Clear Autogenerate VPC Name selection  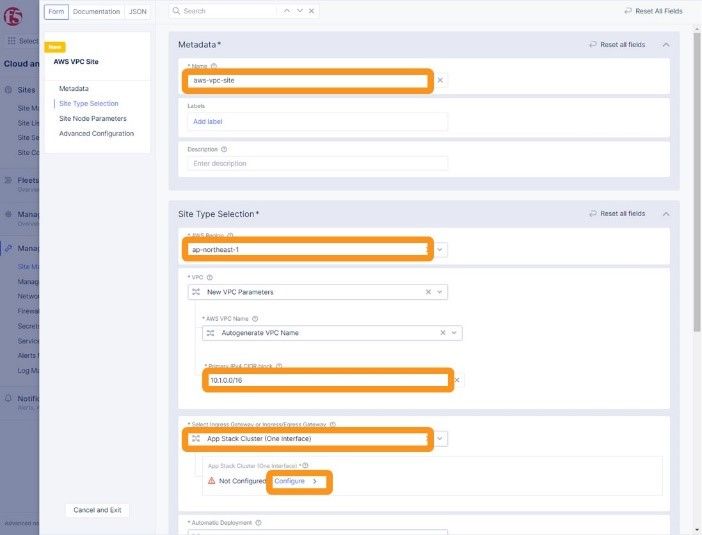point(442,333)
